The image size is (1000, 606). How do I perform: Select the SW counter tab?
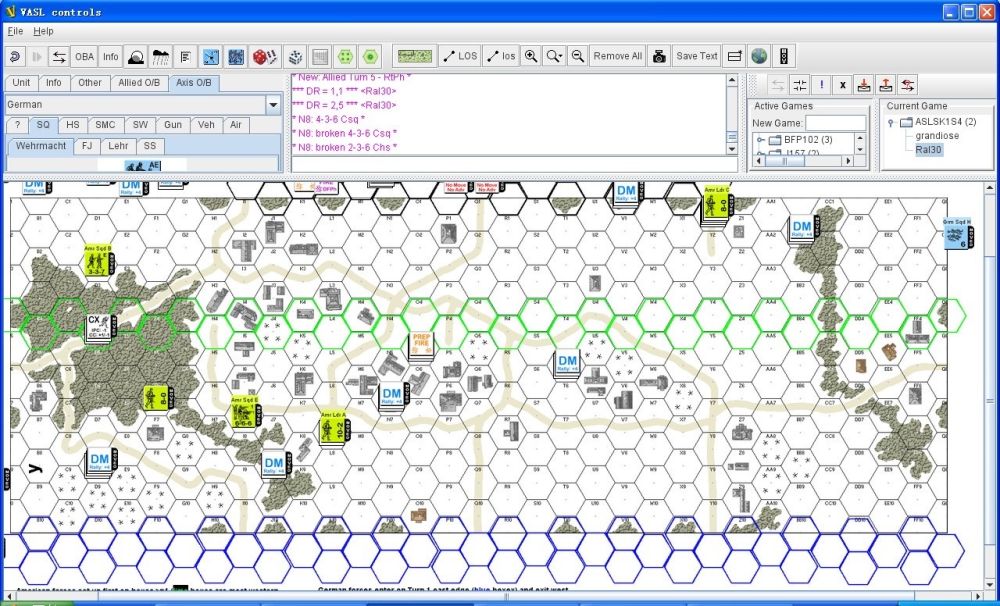tap(140, 125)
